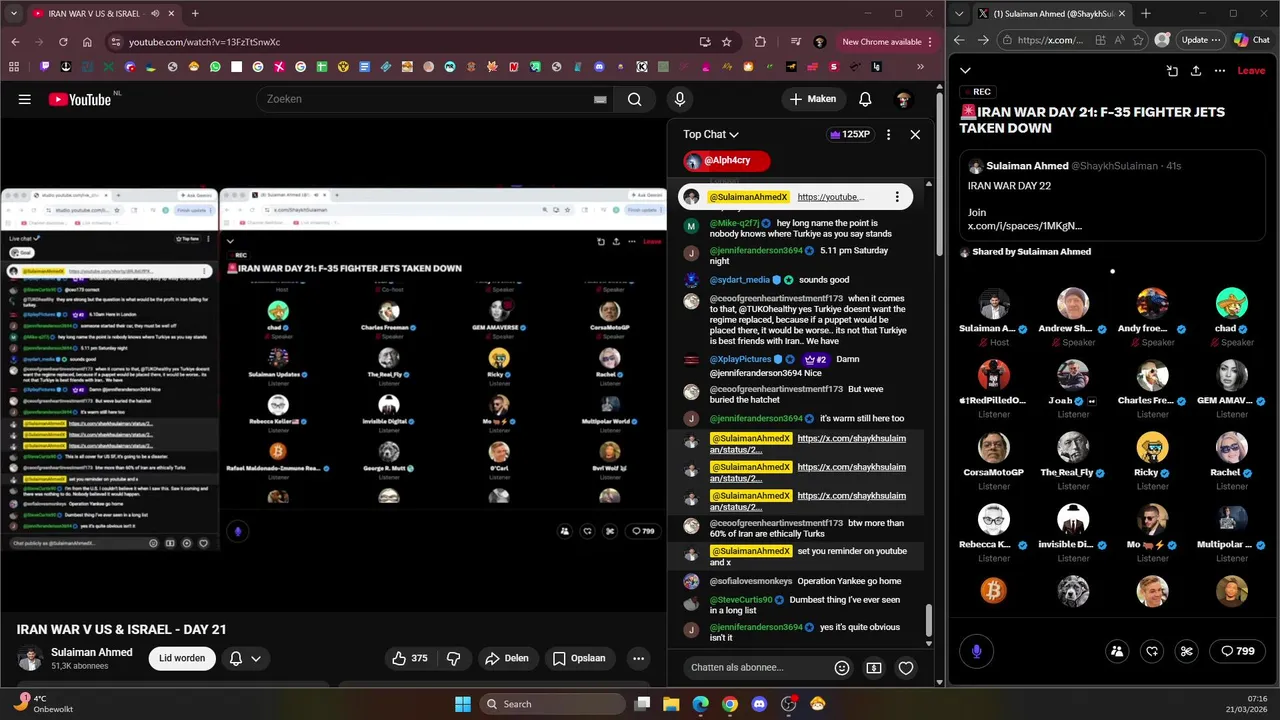Send a Super Chat via the dollar icon
This screenshot has width=1280, height=720.
pos(874,668)
